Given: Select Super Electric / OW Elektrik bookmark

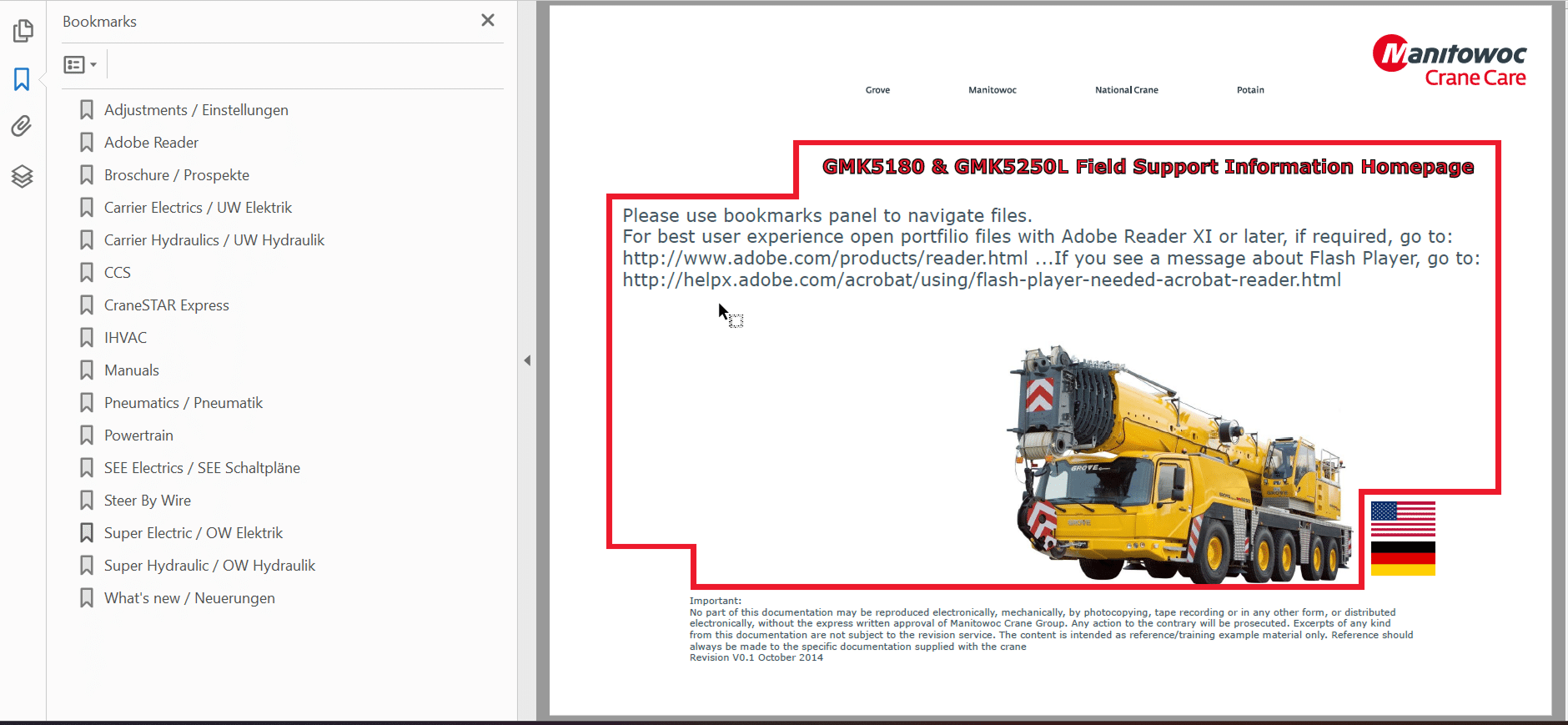Looking at the screenshot, I should click(x=193, y=533).
